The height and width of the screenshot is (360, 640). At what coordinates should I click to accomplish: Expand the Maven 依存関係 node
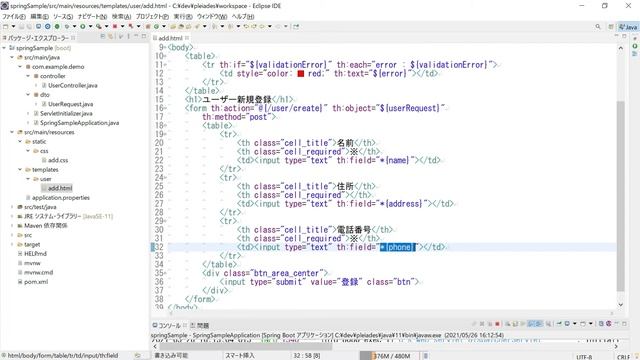12,226
